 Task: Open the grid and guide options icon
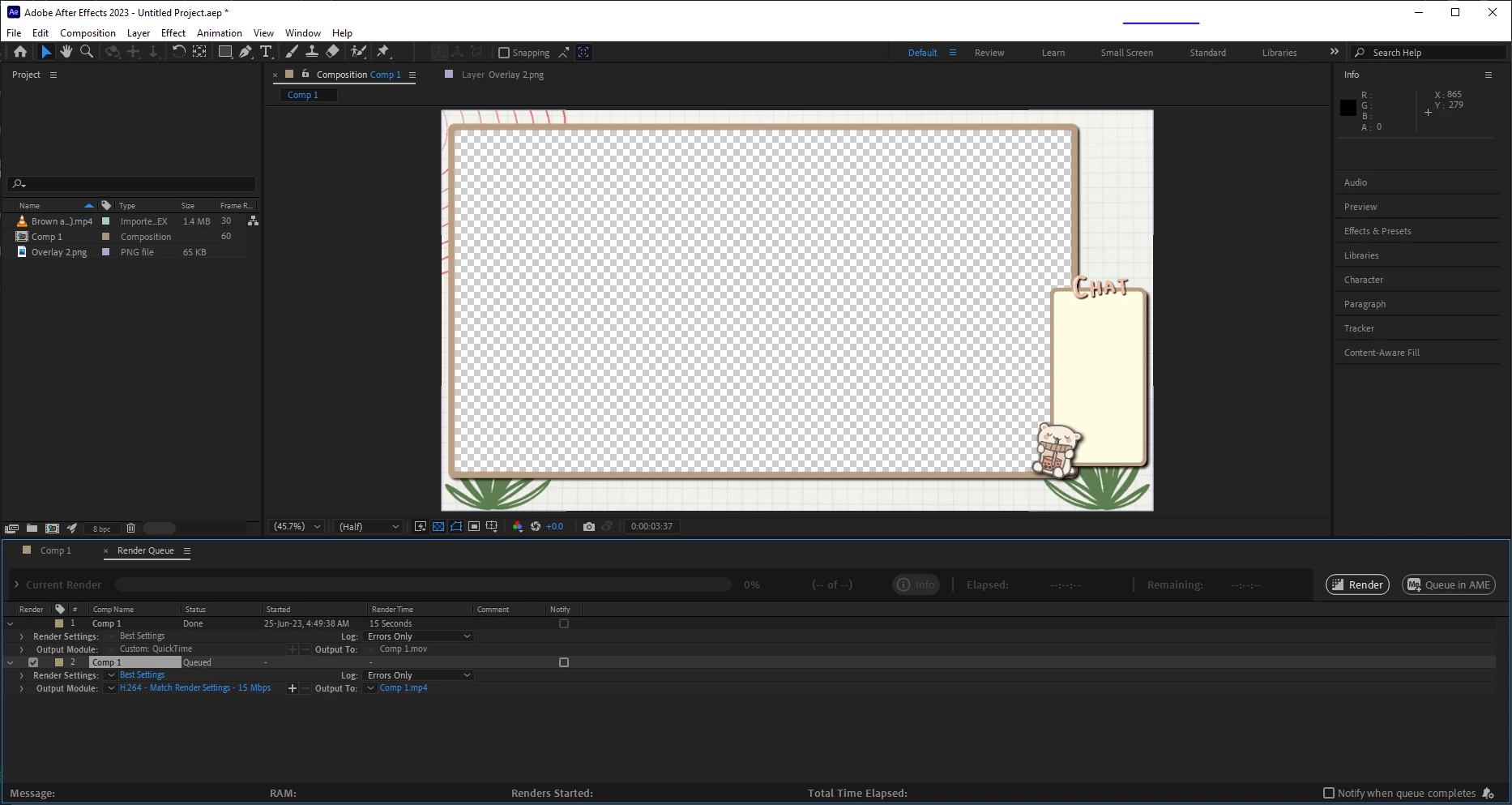(492, 527)
